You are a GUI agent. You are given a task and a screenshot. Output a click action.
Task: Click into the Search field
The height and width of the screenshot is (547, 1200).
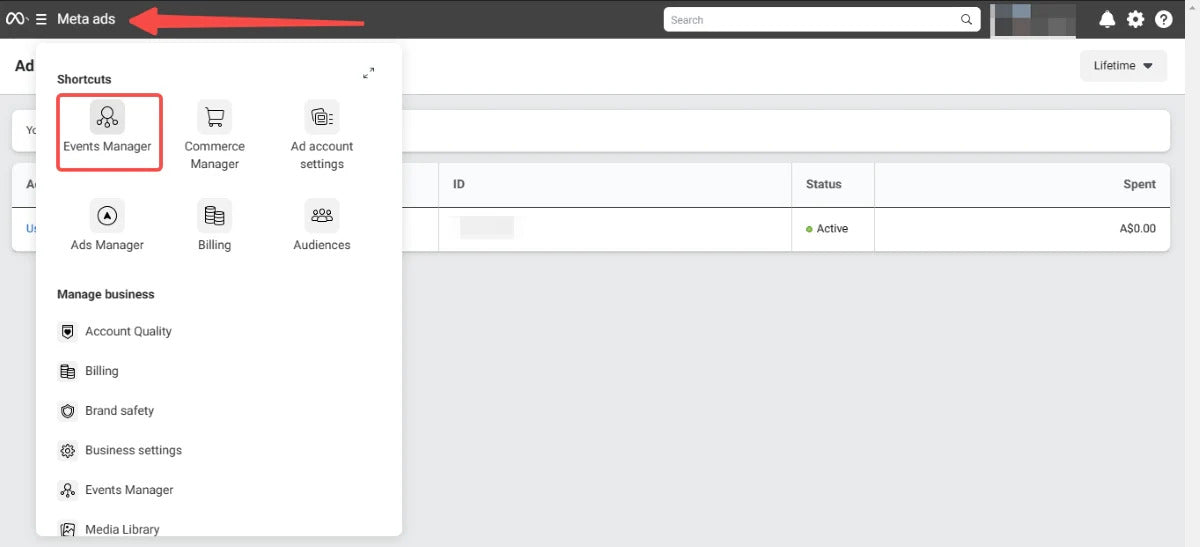pyautogui.click(x=821, y=19)
